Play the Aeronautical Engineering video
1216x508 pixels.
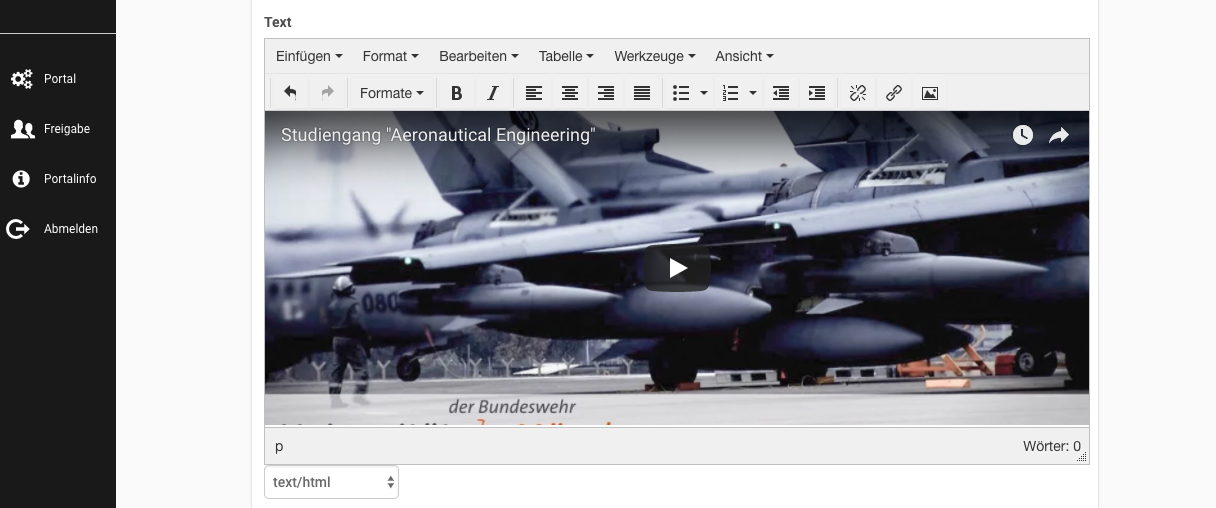677,268
